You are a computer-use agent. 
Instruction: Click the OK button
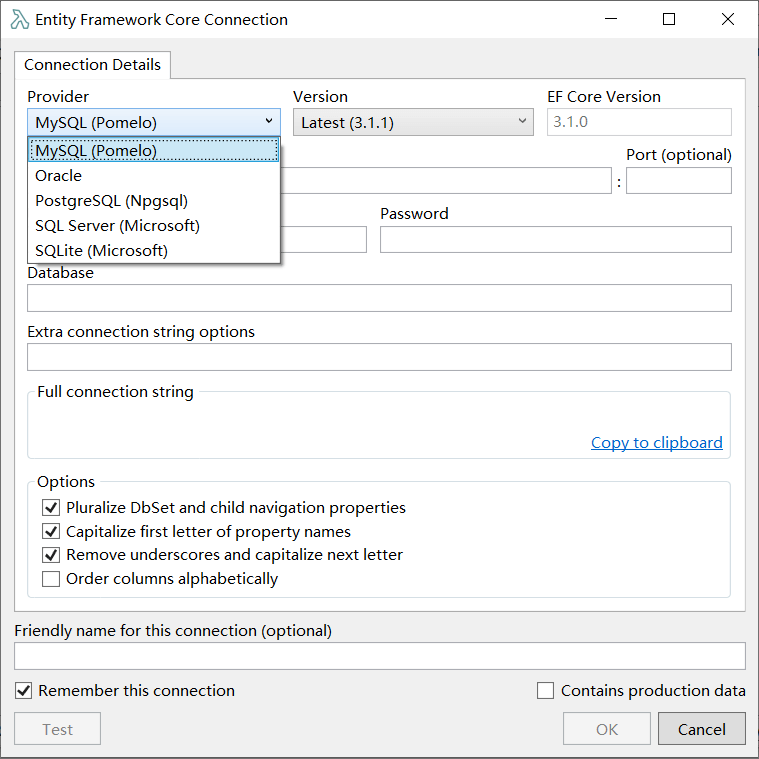click(x=607, y=729)
